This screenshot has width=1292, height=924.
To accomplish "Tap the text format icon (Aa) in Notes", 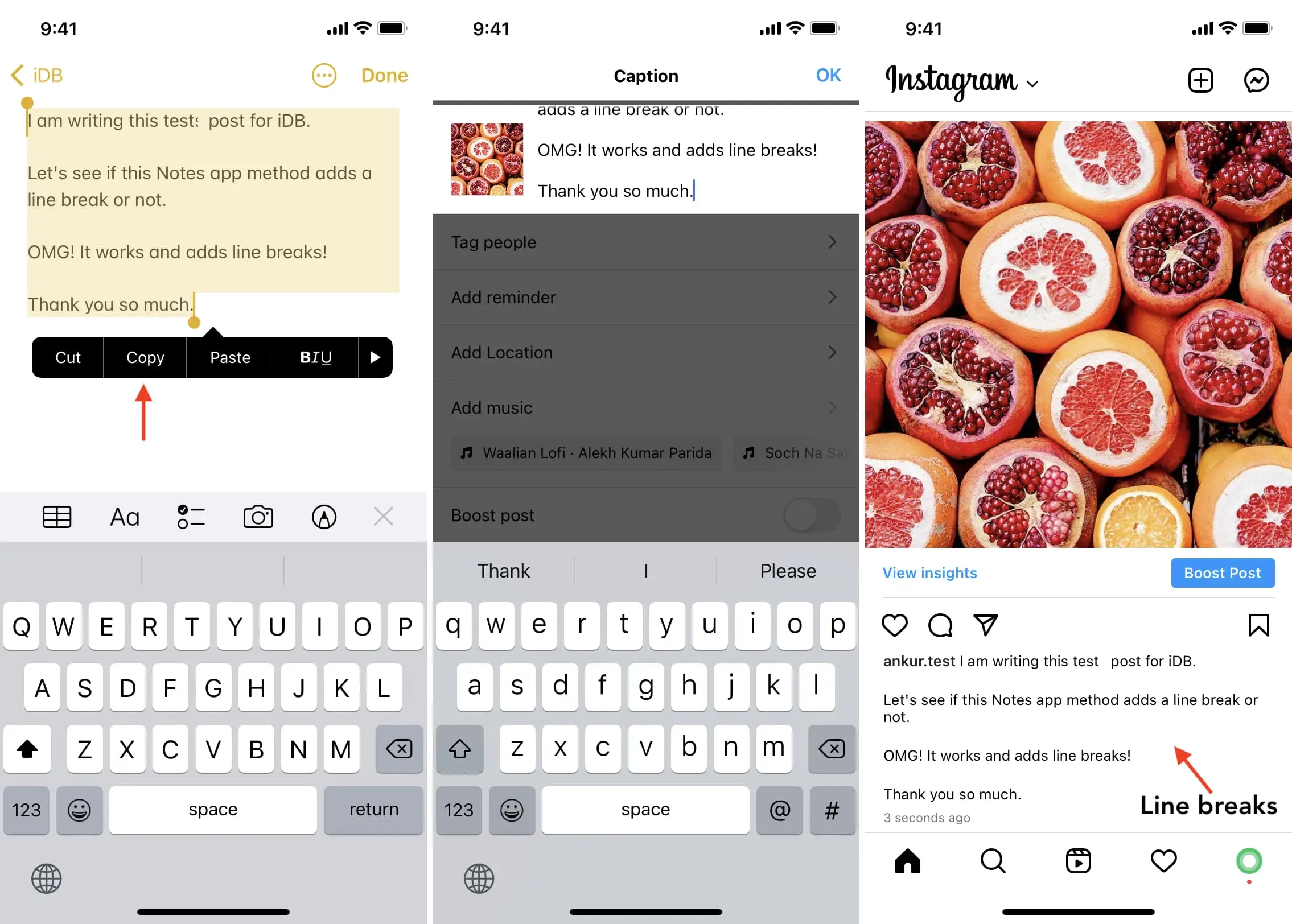I will coord(124,516).
